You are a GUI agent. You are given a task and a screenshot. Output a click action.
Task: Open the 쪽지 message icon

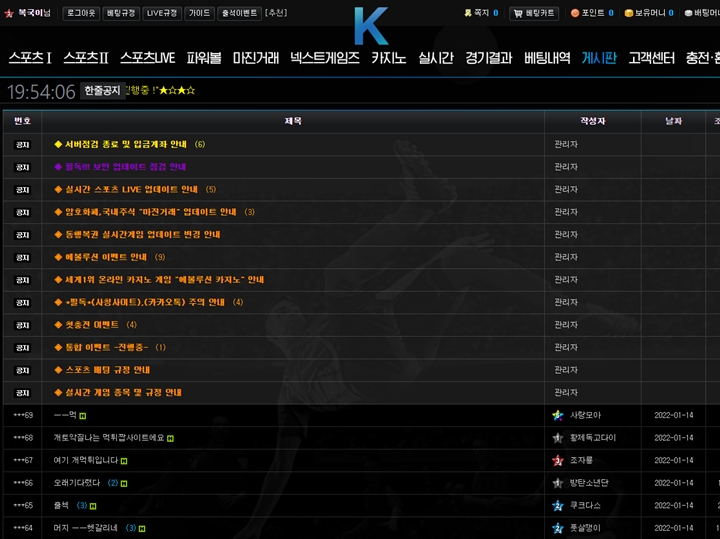468,13
